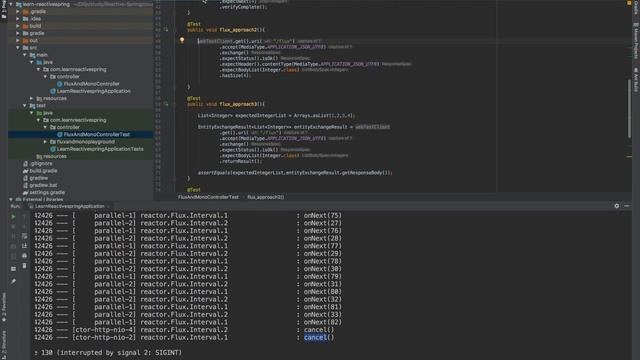Image resolution: width=640 pixels, height=360 pixels.
Task: Click the 'interrupted by signal 2: SIGINT' line
Action: [108, 353]
